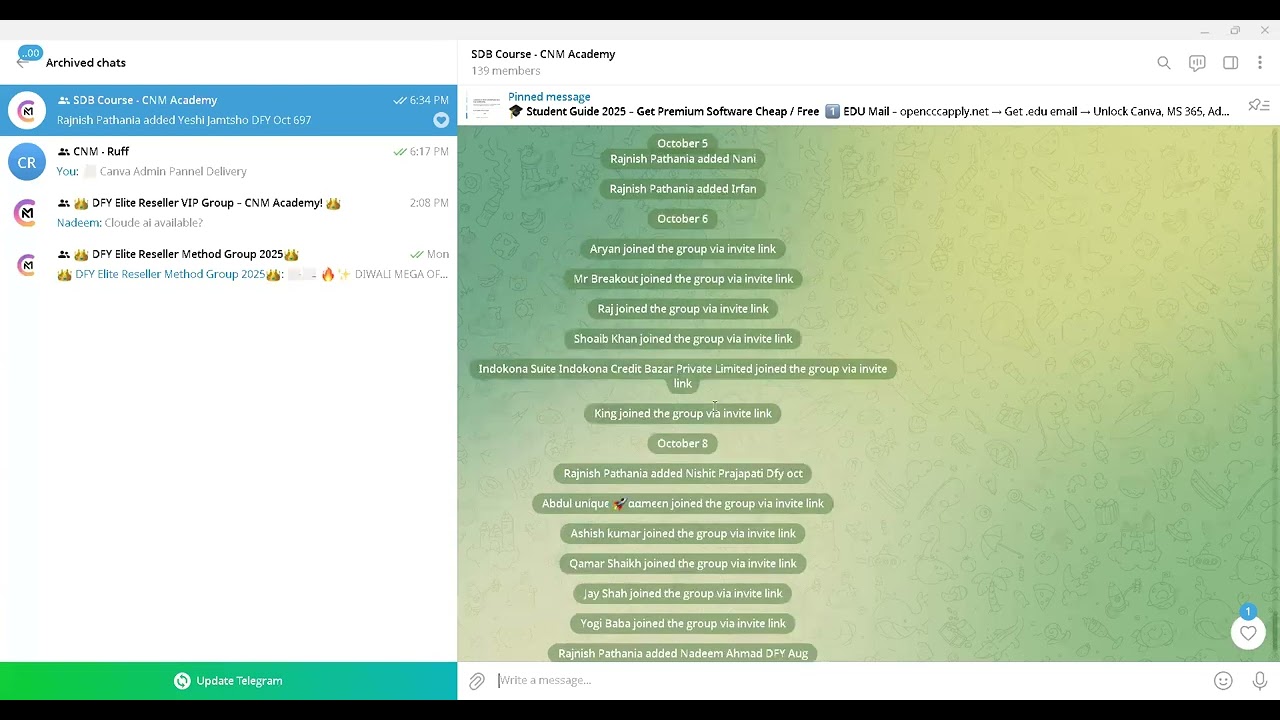Open the DFY Elite Reseller VIP Group chat

(x=228, y=213)
